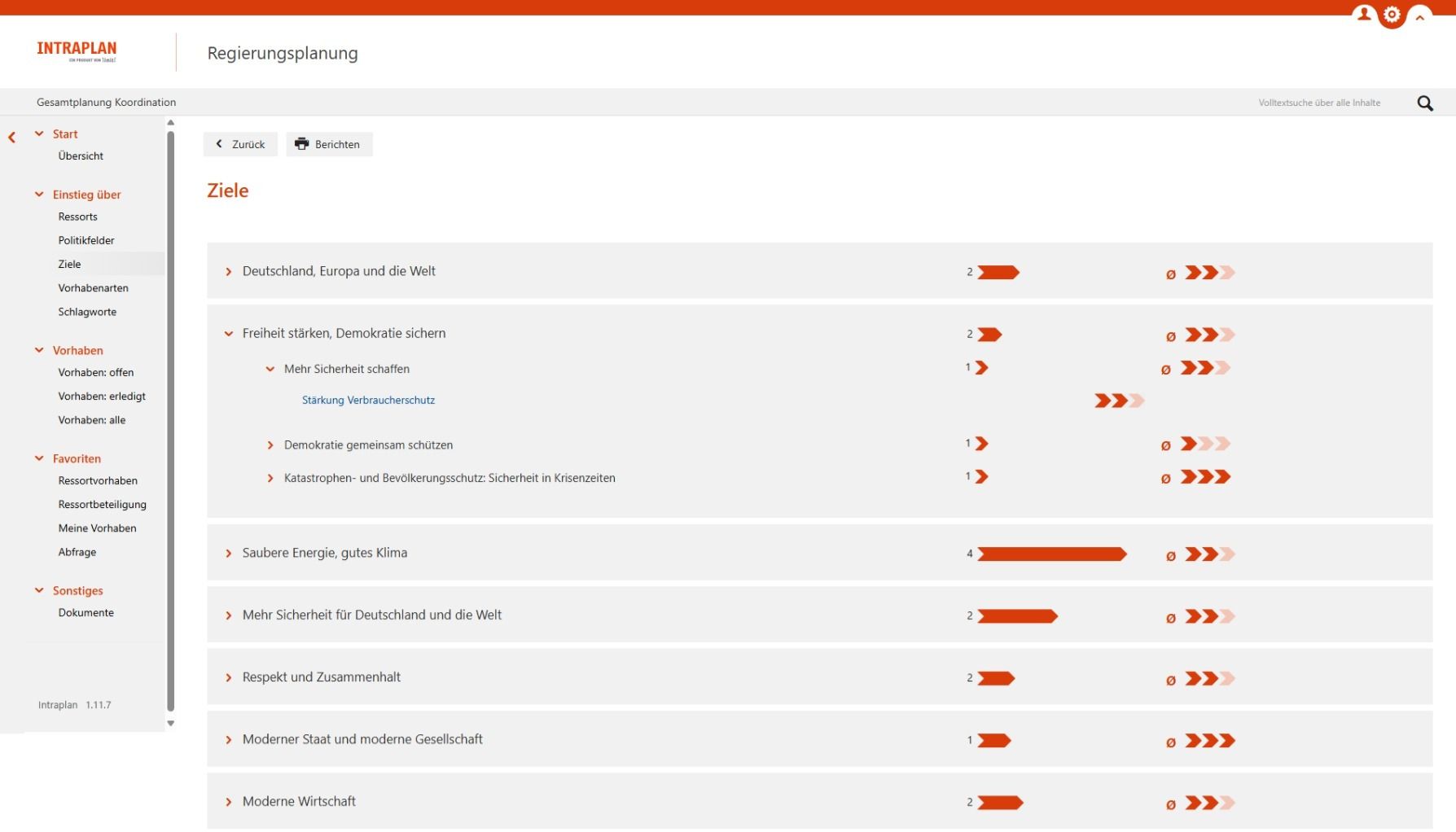Click into the Volltextsuche search field
1456x832 pixels.
coord(1319,103)
